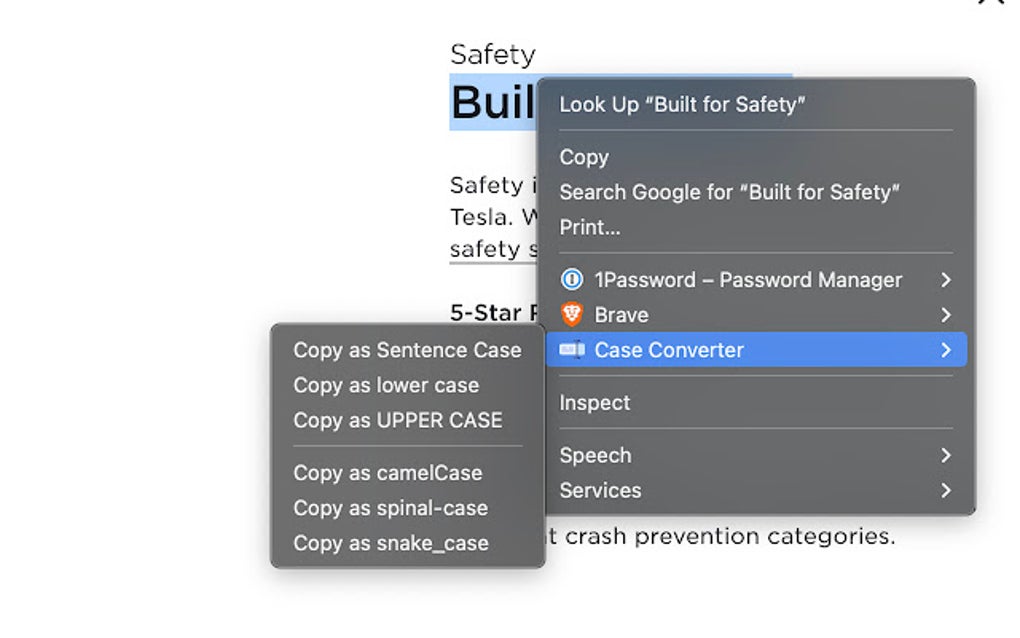This screenshot has width=1020, height=638.
Task: Copy text as lower case
Action: [x=387, y=385]
